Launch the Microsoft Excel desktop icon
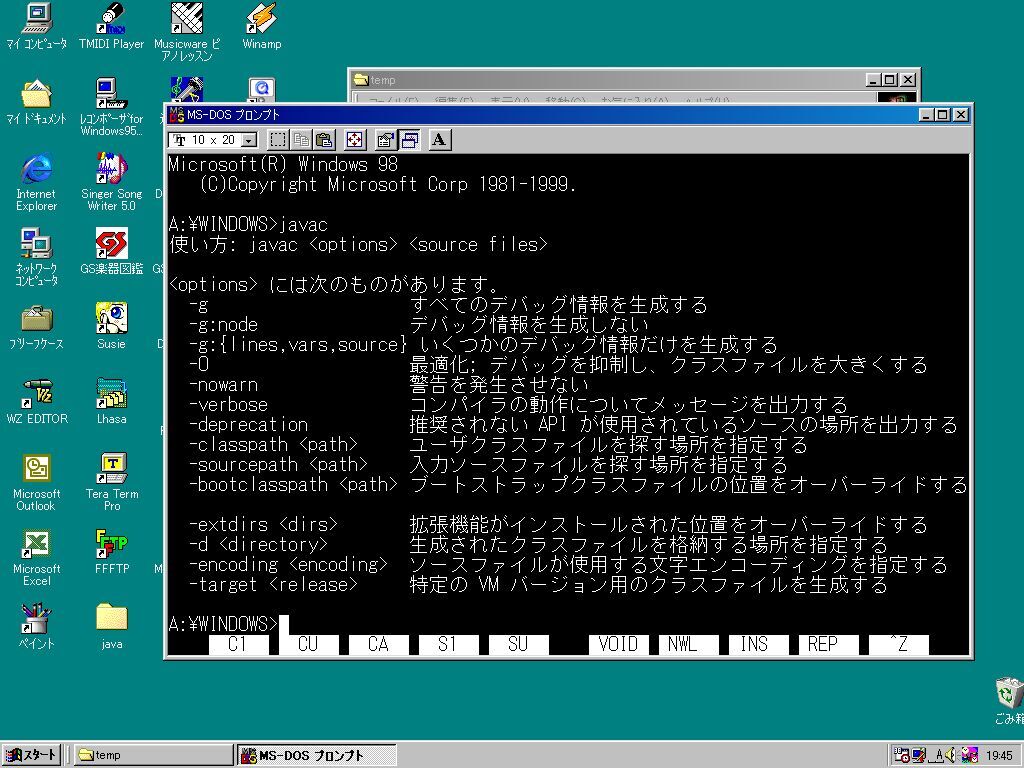This screenshot has width=1024, height=768. pos(37,558)
